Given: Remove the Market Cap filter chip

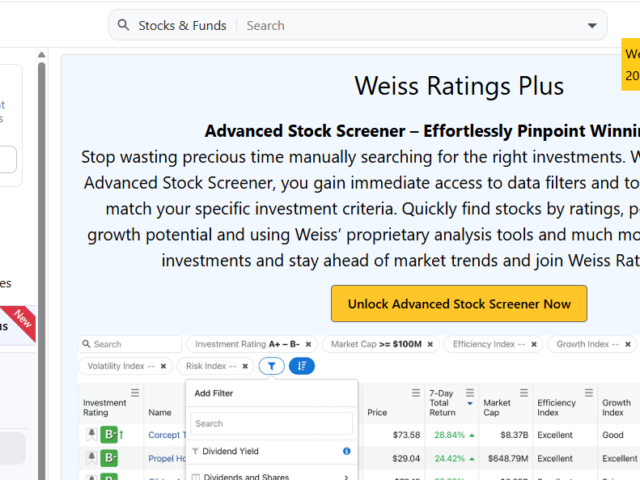Looking at the screenshot, I should pyautogui.click(x=430, y=344).
